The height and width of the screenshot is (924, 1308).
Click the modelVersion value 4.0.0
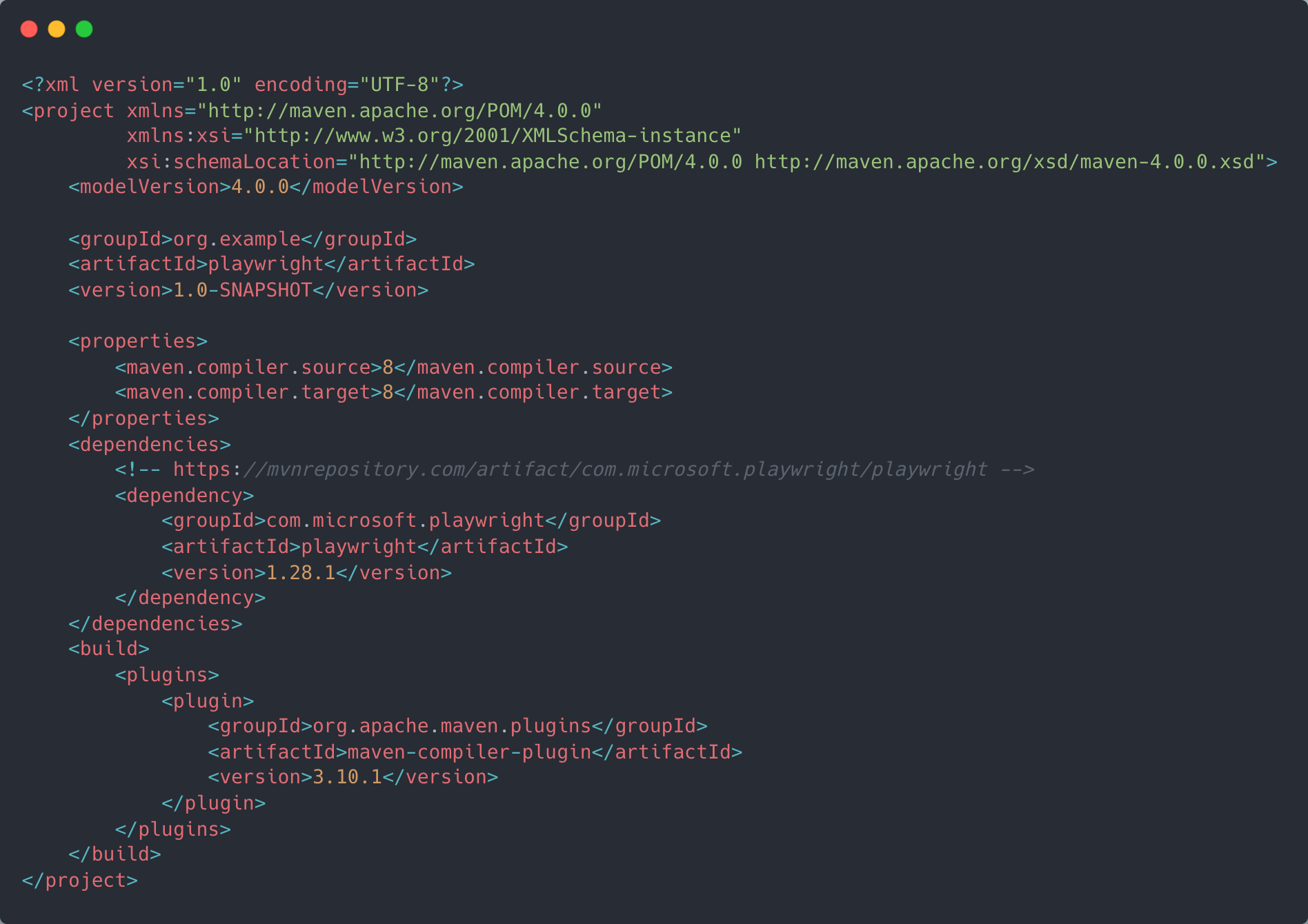(x=260, y=187)
